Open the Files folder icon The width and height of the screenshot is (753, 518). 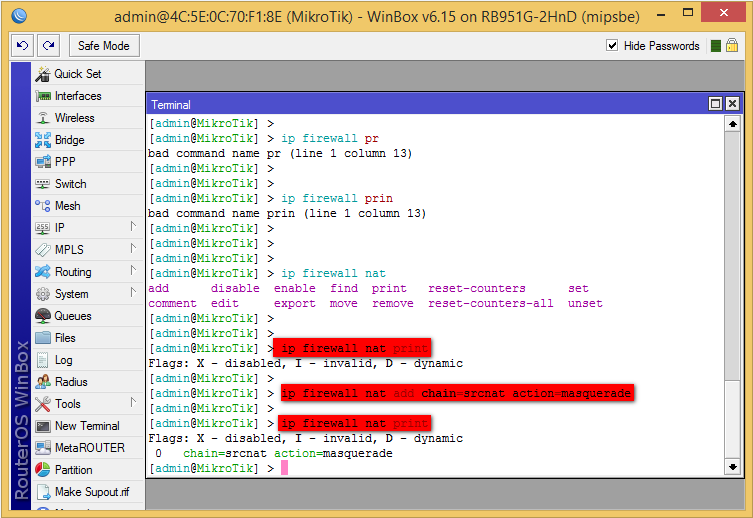click(x=43, y=337)
